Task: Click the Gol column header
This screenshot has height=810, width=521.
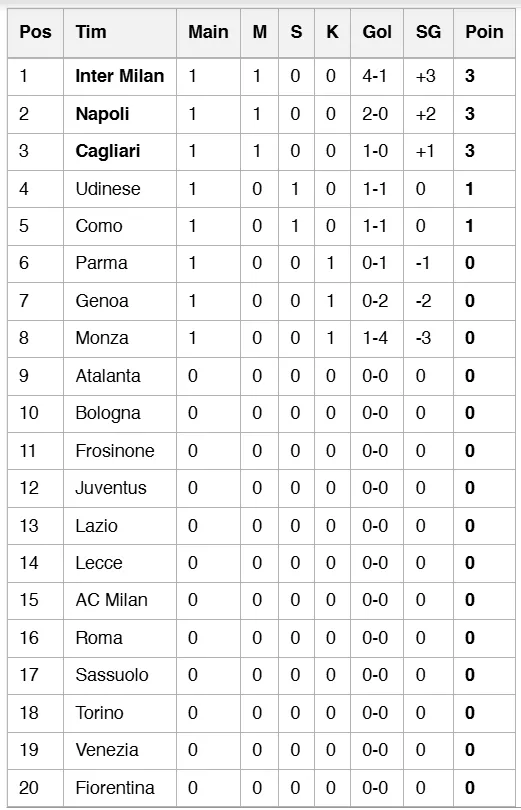Action: coord(377,32)
